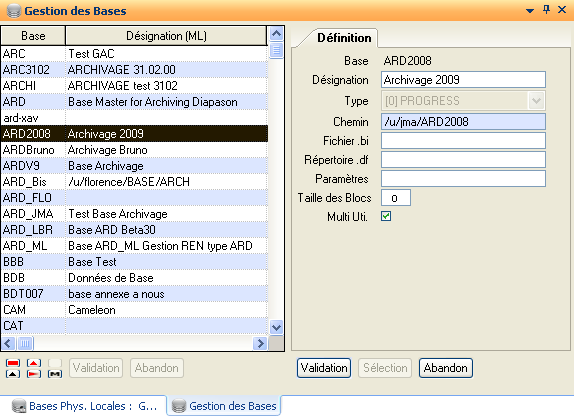
Task: Click the active Validation button
Action: (324, 368)
